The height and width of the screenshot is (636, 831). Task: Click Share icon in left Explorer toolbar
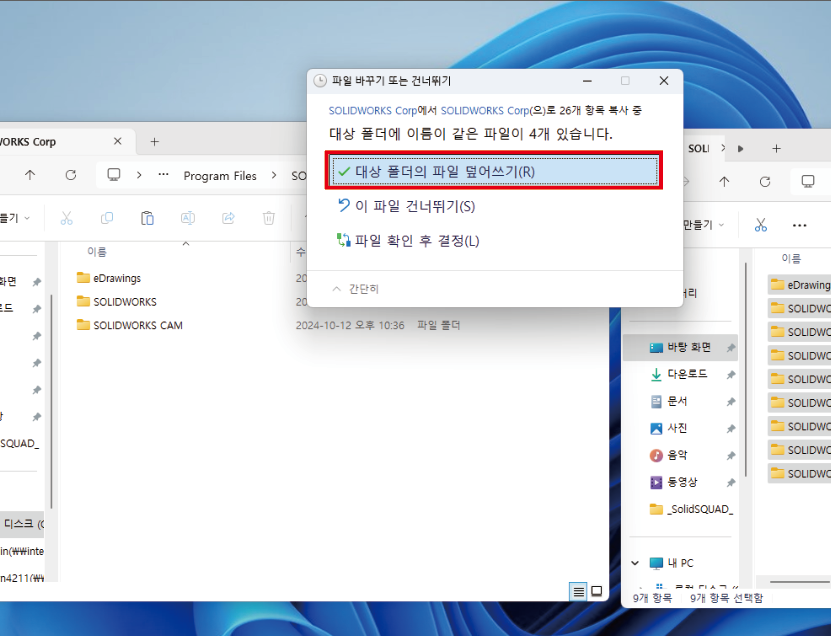coord(228,218)
